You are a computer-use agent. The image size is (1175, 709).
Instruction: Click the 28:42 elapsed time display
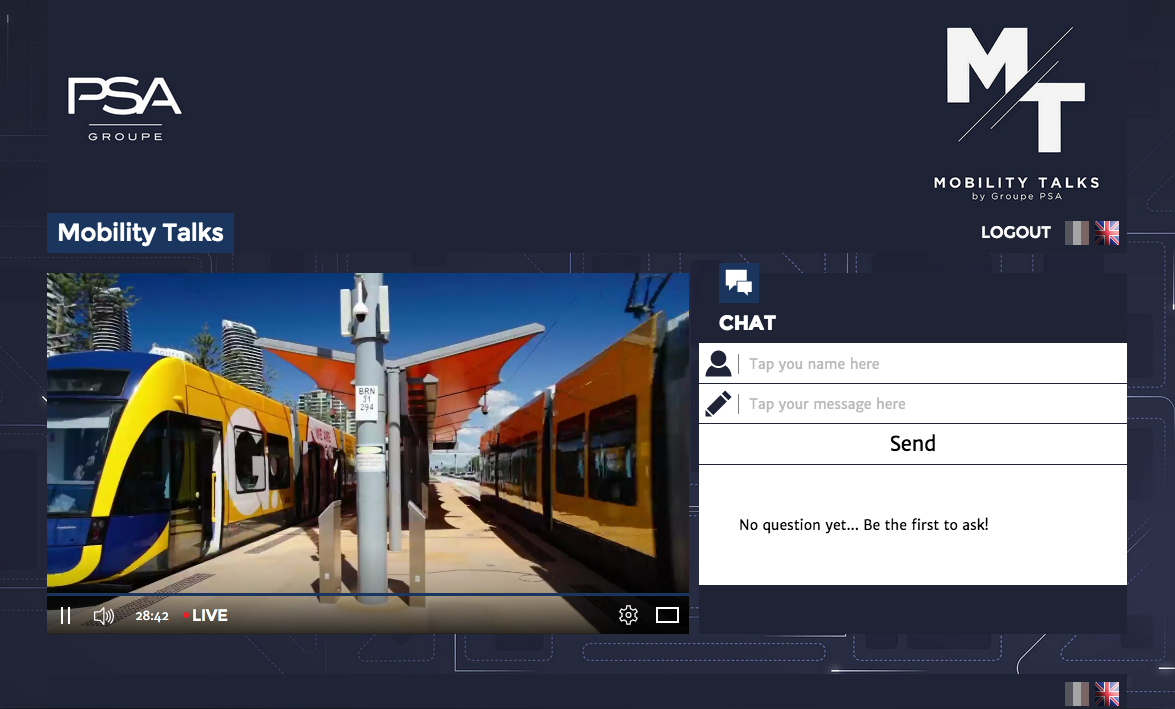[151, 616]
